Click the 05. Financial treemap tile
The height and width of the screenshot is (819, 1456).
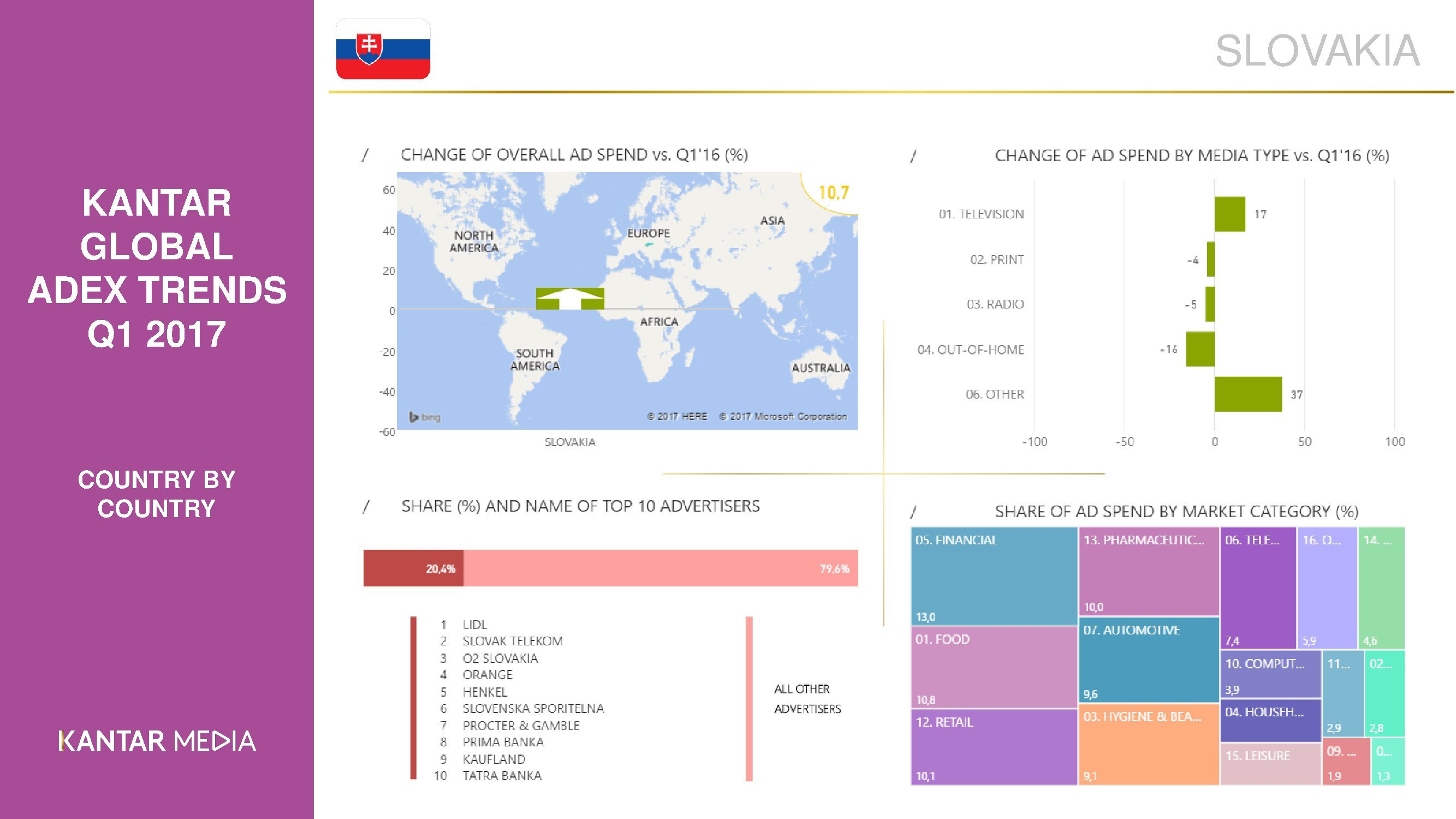(x=994, y=576)
